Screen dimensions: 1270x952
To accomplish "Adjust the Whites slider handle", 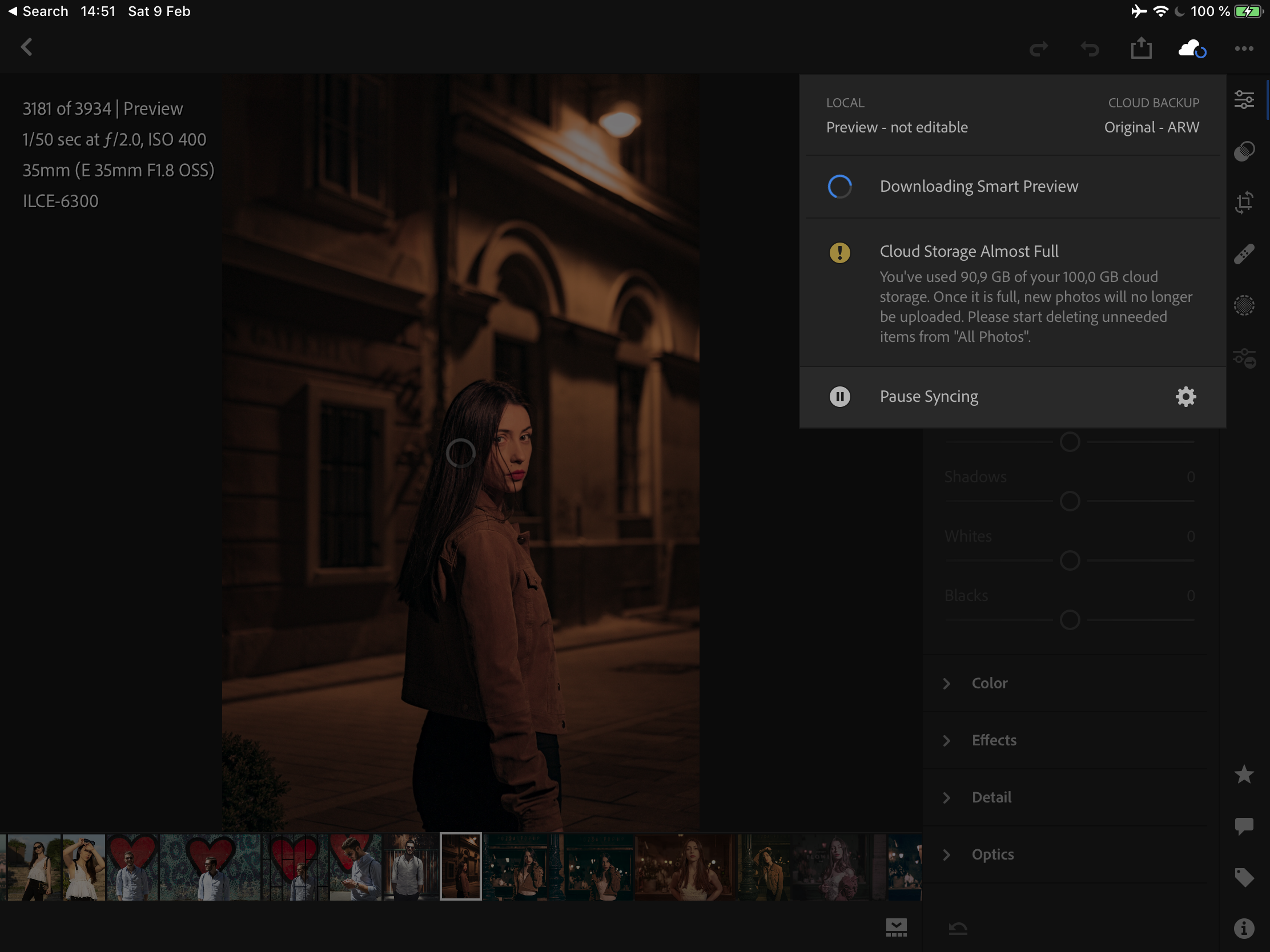I will click(x=1070, y=560).
